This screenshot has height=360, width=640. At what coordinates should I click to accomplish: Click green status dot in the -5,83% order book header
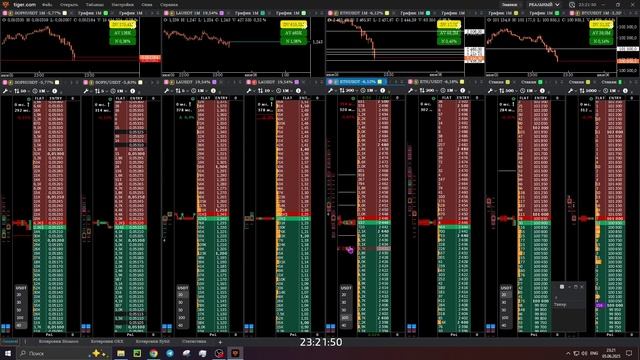click(x=110, y=99)
